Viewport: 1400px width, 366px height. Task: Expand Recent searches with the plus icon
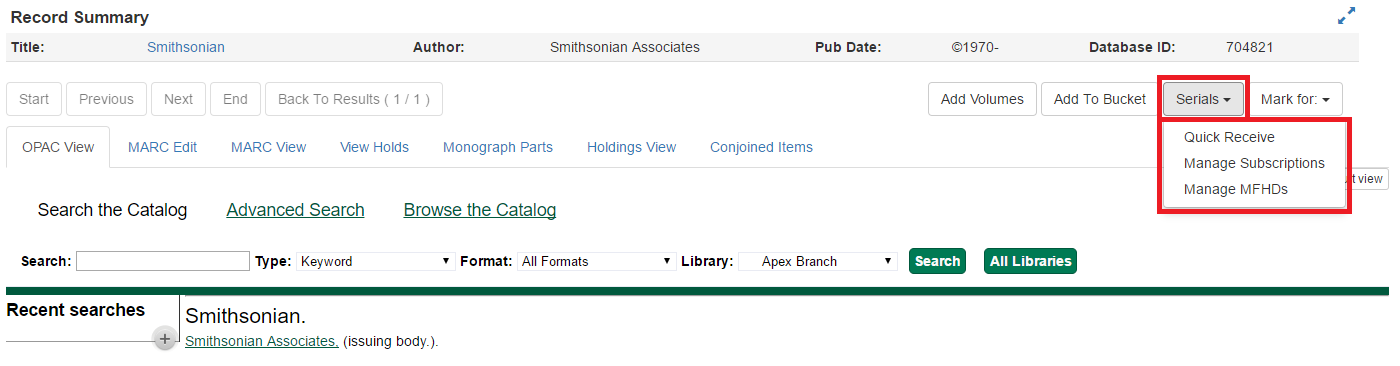pyautogui.click(x=165, y=339)
